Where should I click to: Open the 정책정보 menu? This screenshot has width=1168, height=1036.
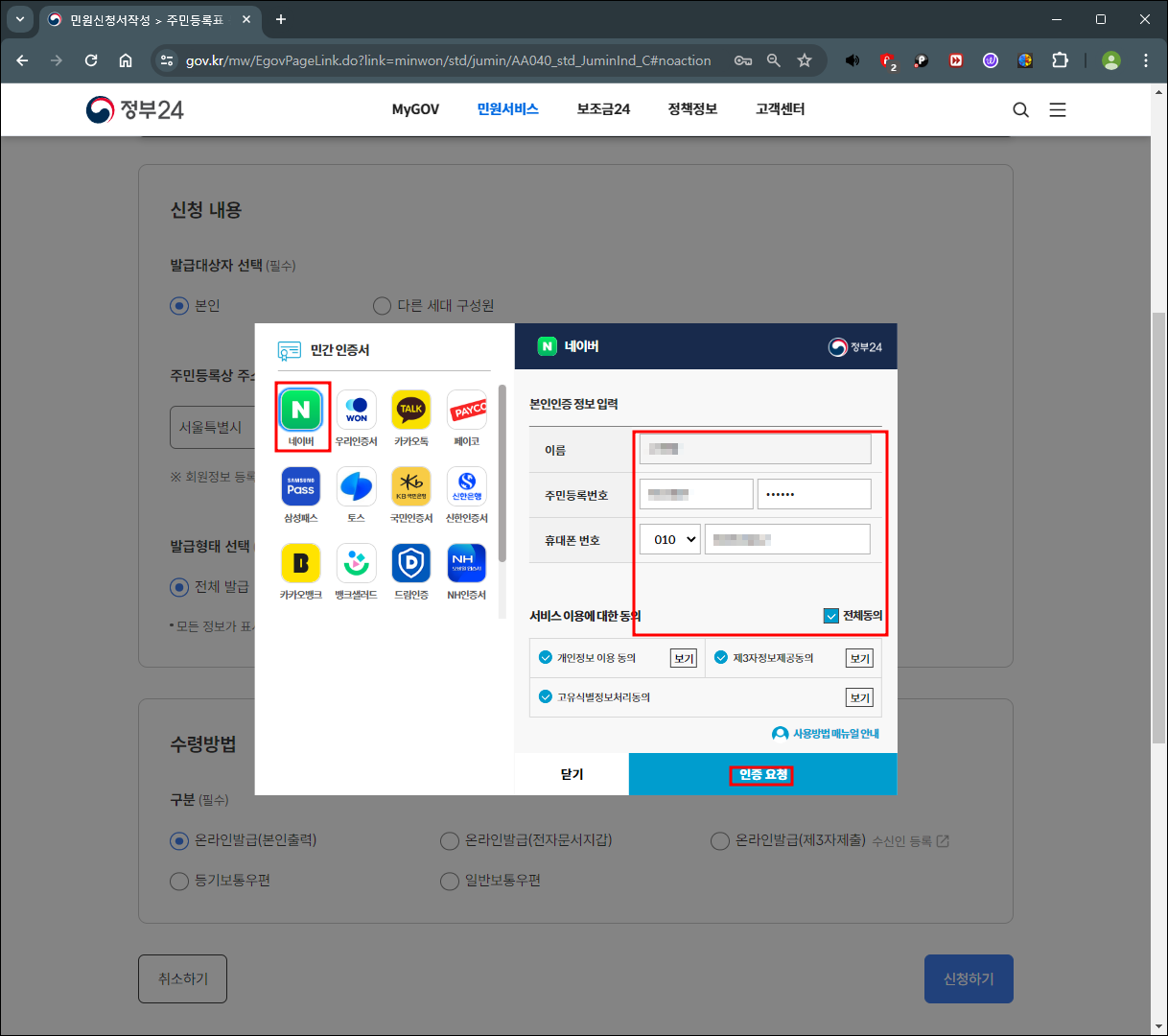pyautogui.click(x=692, y=109)
